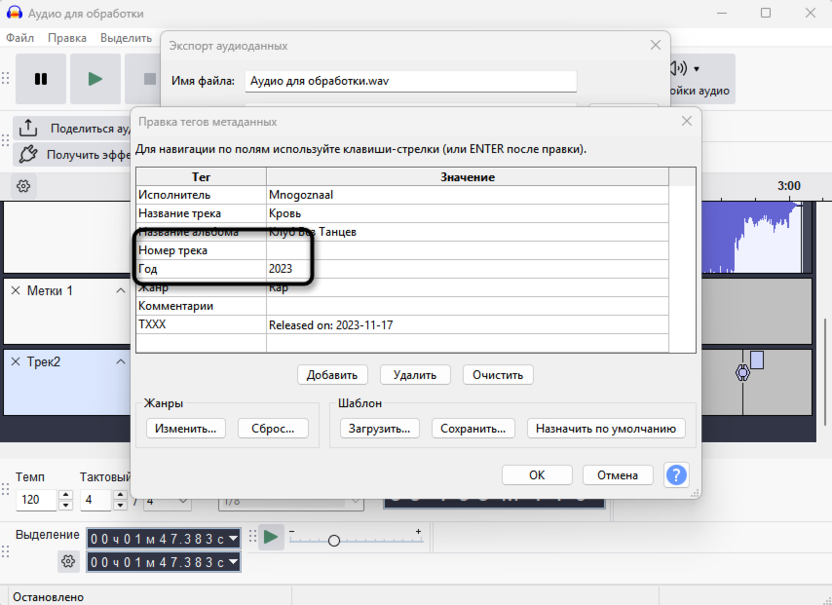Open first selection time format dropdown
Image resolution: width=832 pixels, height=605 pixels.
click(x=233, y=539)
